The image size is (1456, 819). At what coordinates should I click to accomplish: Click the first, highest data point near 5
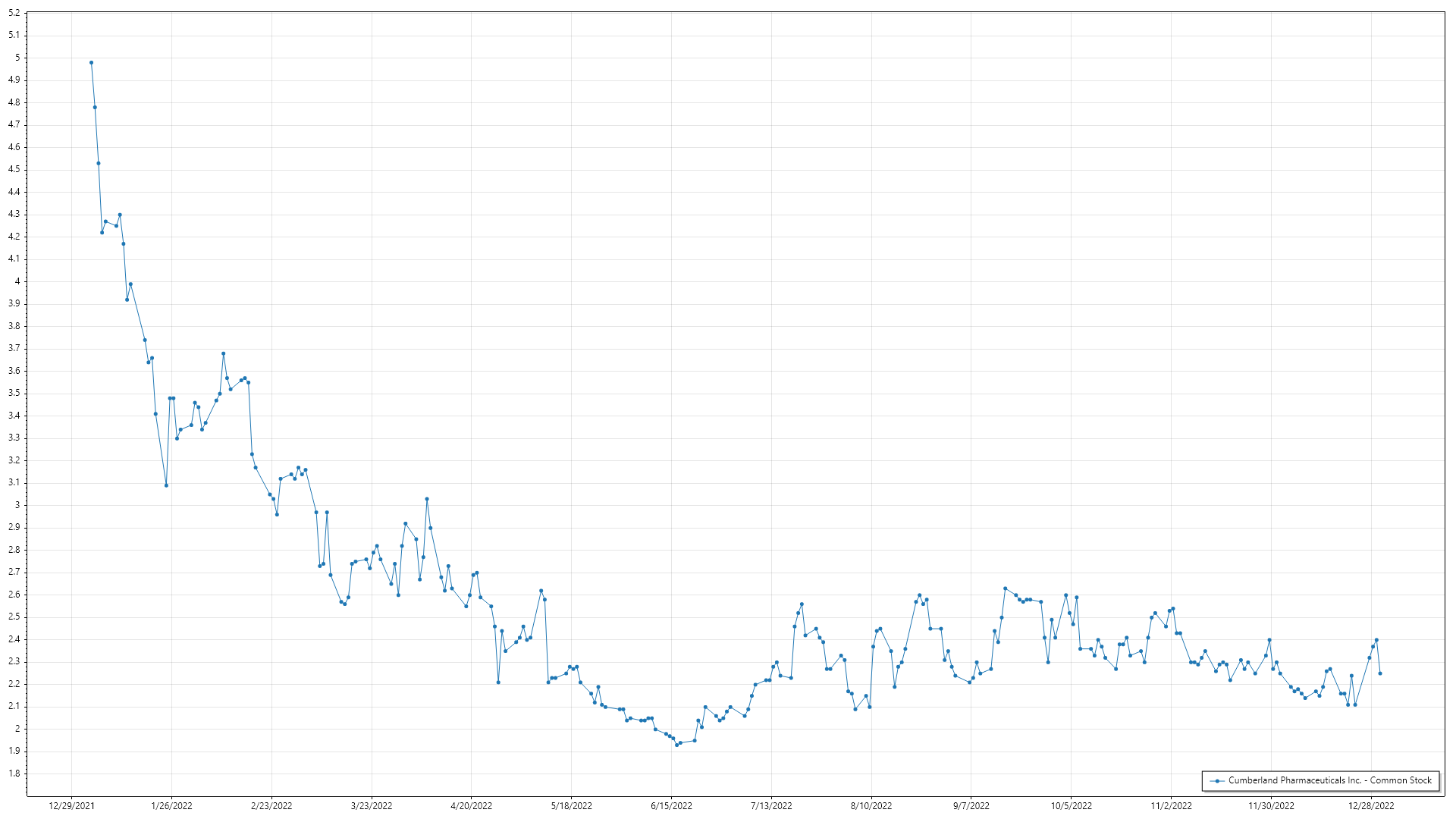[x=91, y=63]
